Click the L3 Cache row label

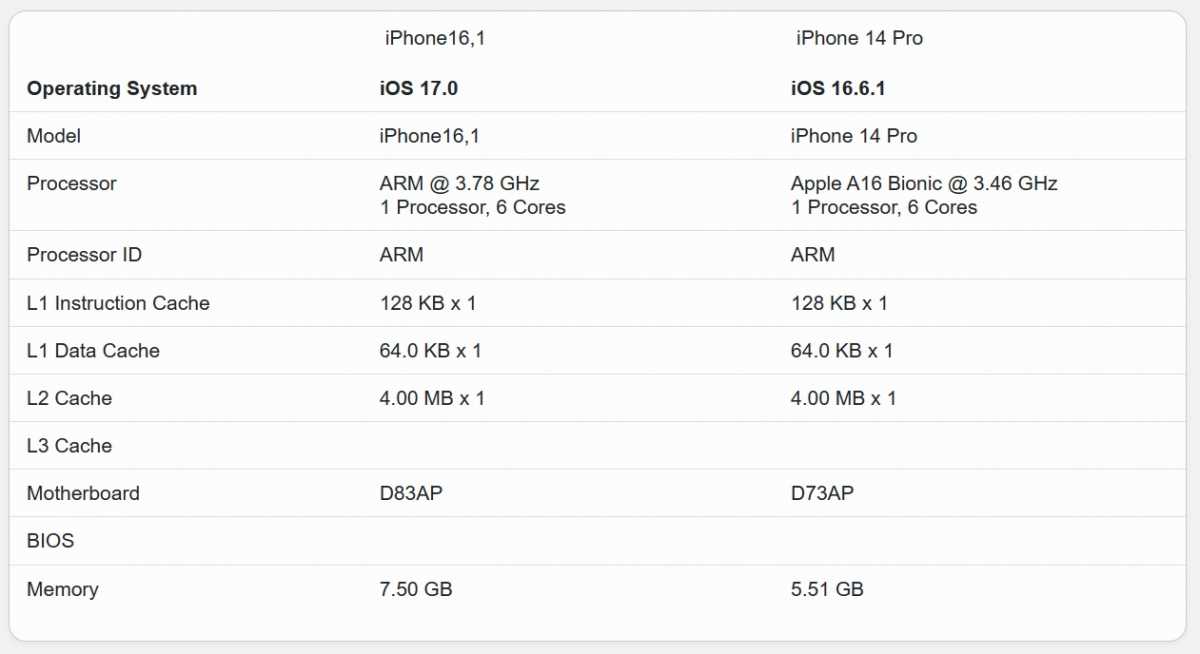coord(69,446)
